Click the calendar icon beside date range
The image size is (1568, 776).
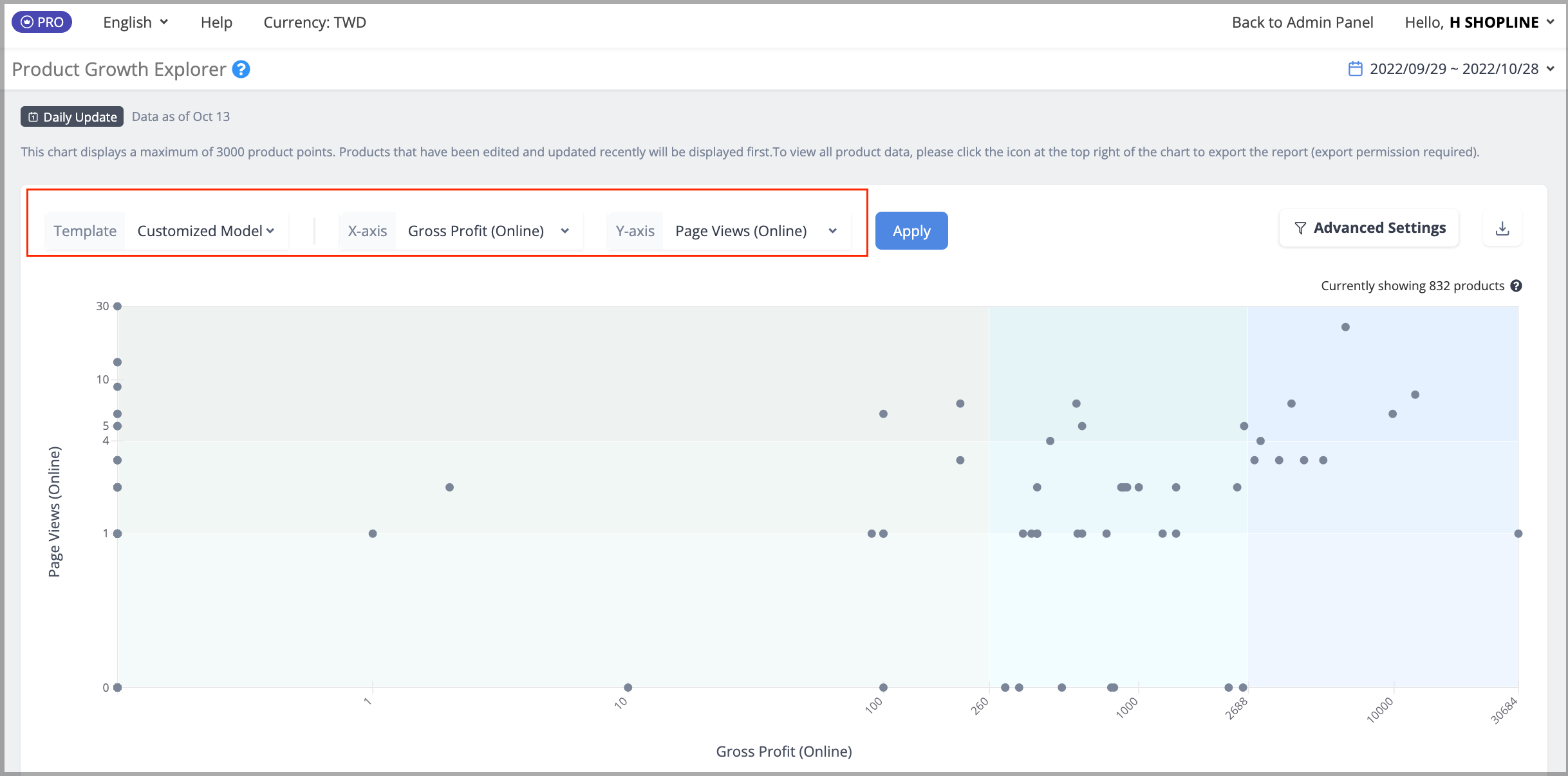pyautogui.click(x=1355, y=69)
